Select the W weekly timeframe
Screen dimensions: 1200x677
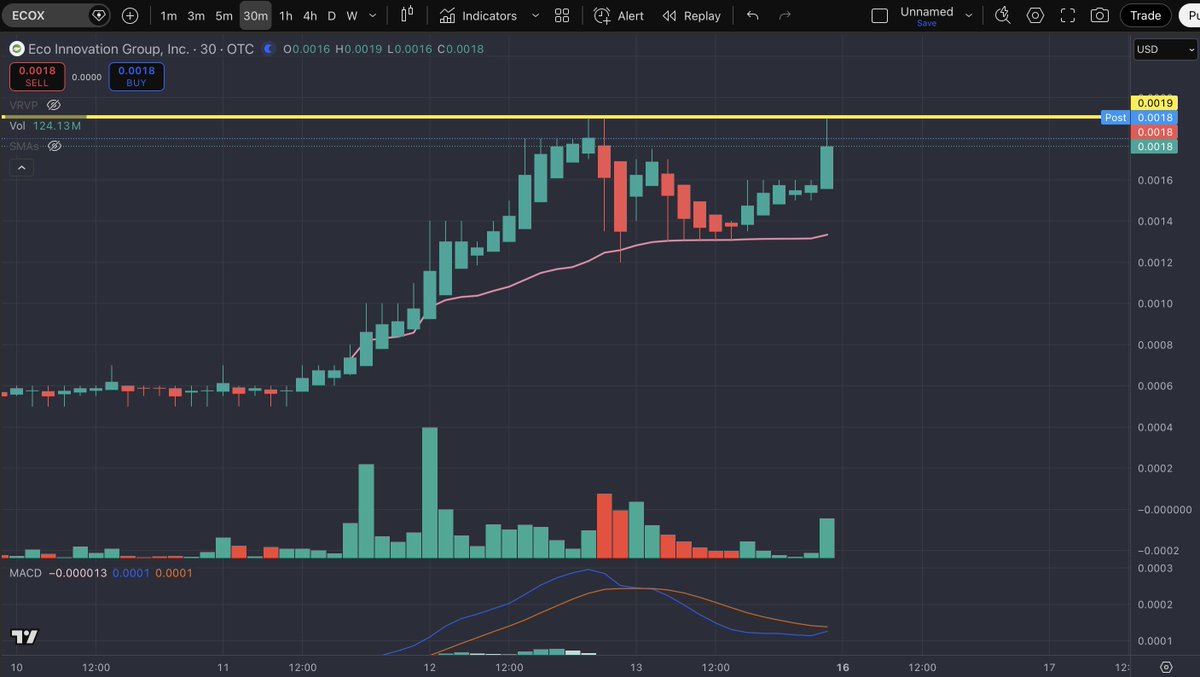(x=352, y=16)
